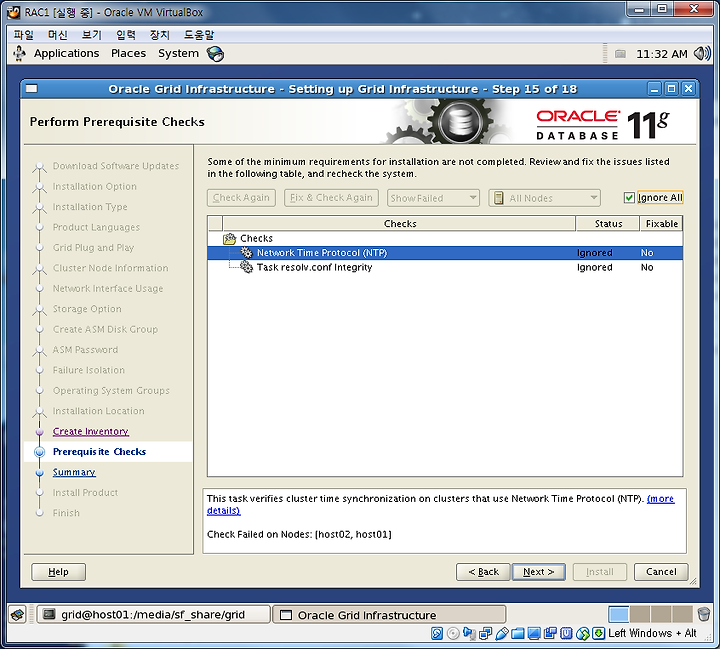This screenshot has width=720, height=649.
Task: Click the VirtualBox title bar app icon
Action: 13,12
